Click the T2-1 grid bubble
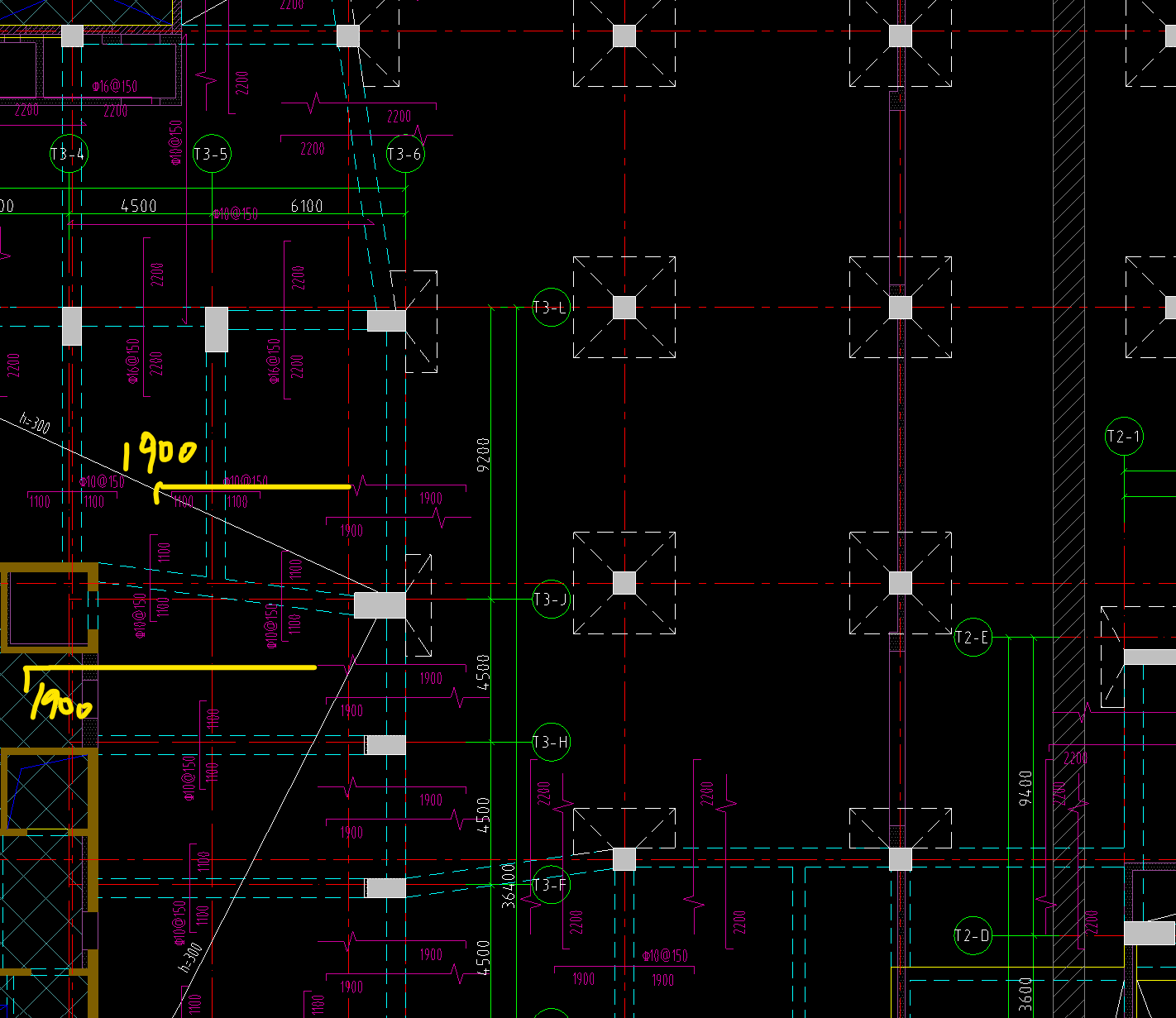Image resolution: width=1176 pixels, height=1018 pixels. [x=1125, y=437]
